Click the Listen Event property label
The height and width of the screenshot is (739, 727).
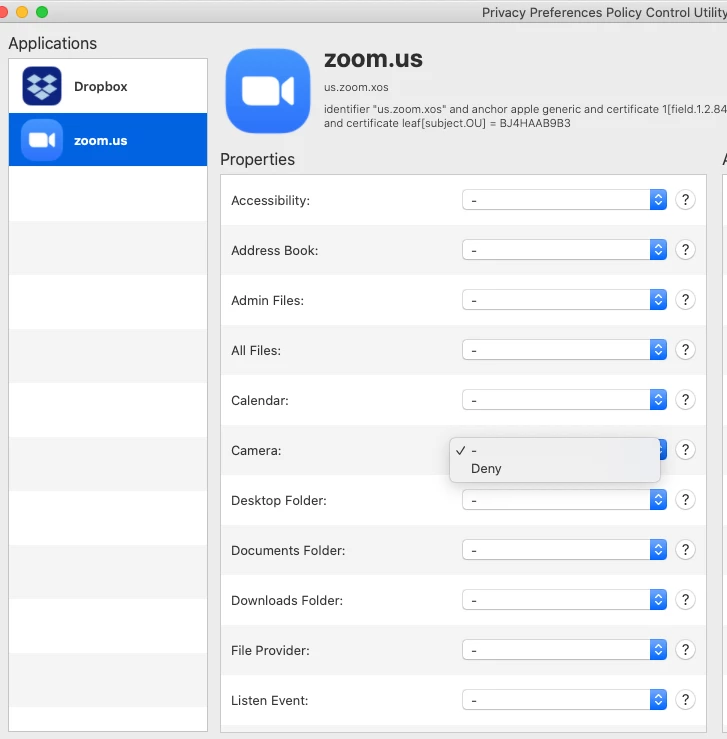point(270,700)
